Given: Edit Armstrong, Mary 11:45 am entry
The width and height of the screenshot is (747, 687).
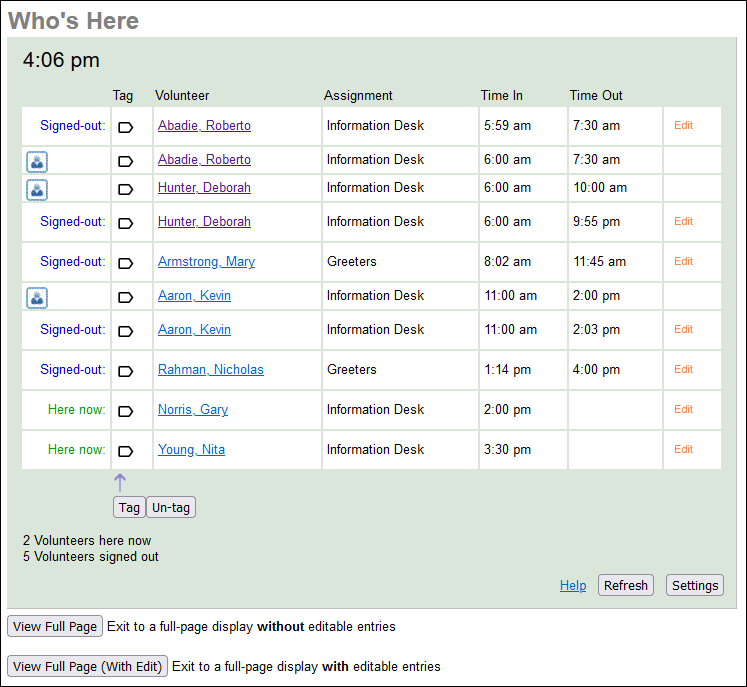Looking at the screenshot, I should [x=683, y=262].
